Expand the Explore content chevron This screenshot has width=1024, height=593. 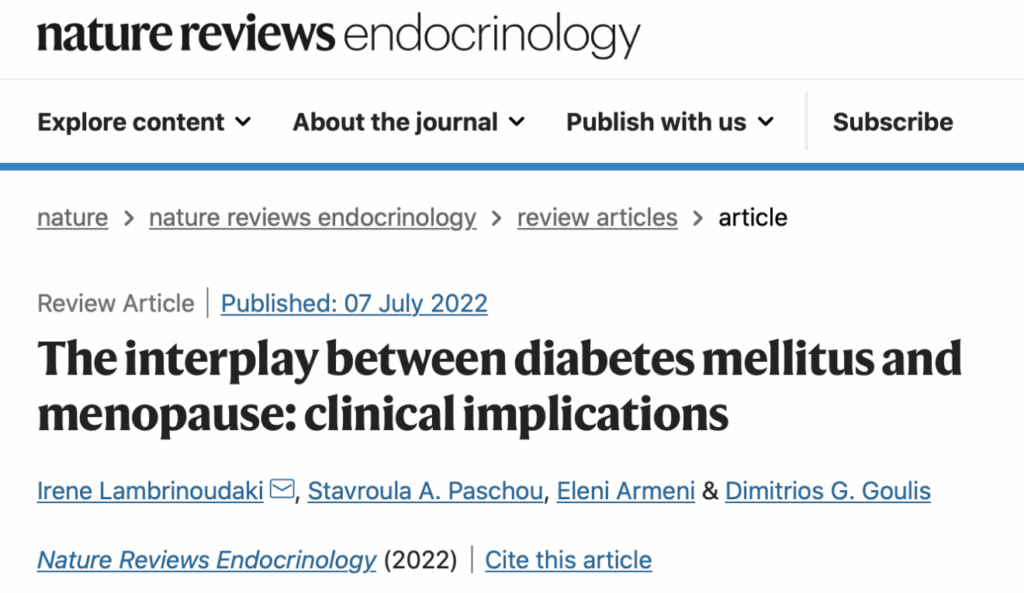click(243, 122)
